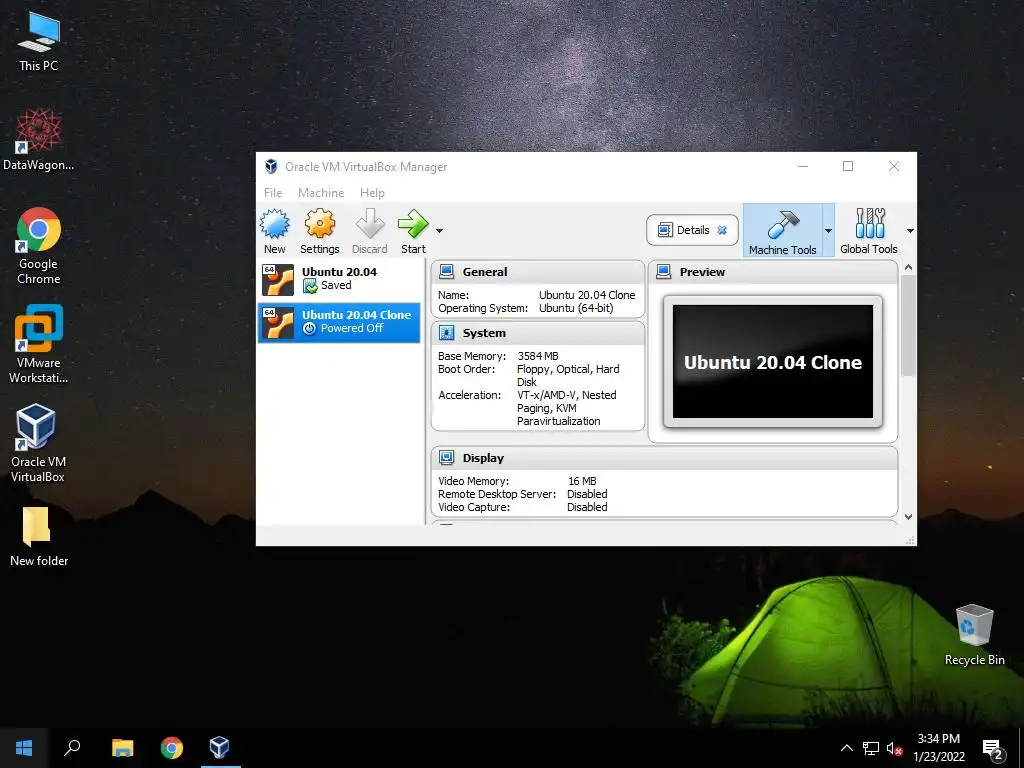Image resolution: width=1024 pixels, height=768 pixels.
Task: Open This PC desktop icon
Action: [x=39, y=42]
